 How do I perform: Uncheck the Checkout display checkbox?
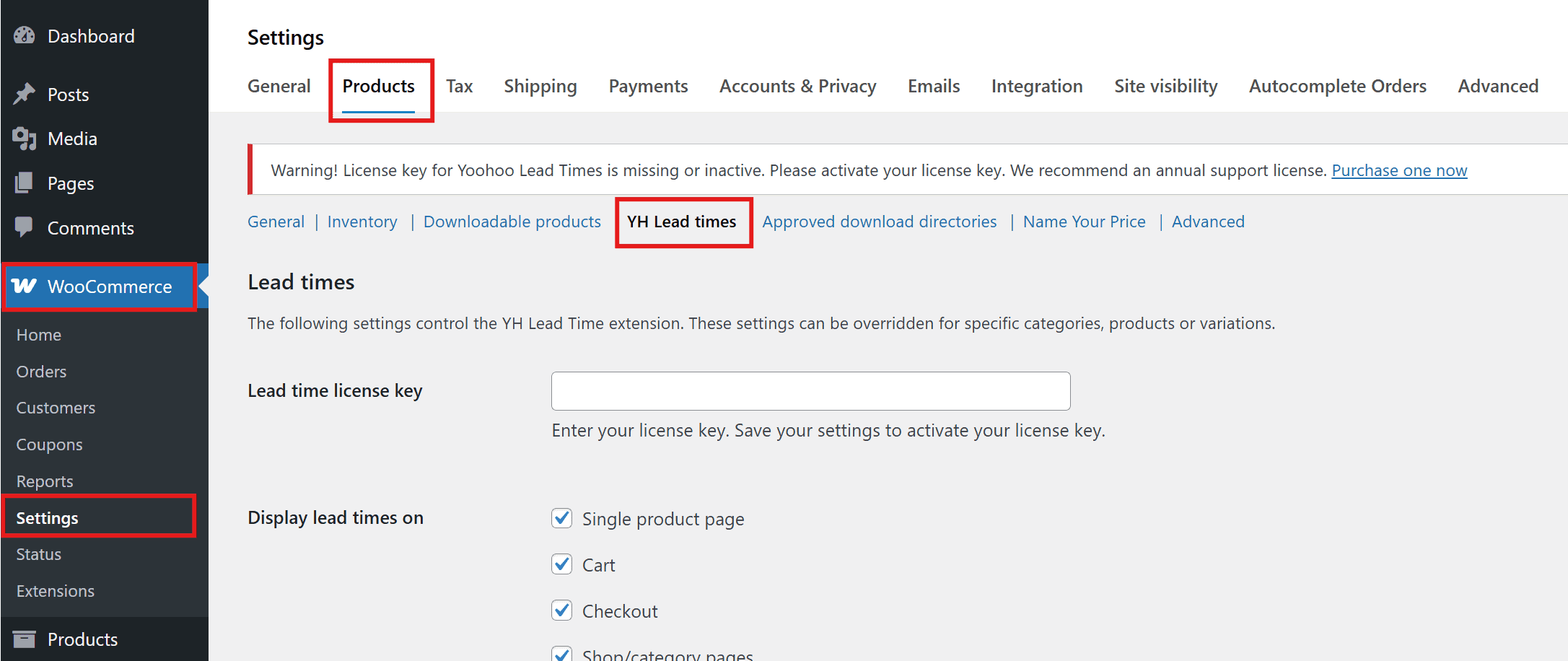point(562,610)
